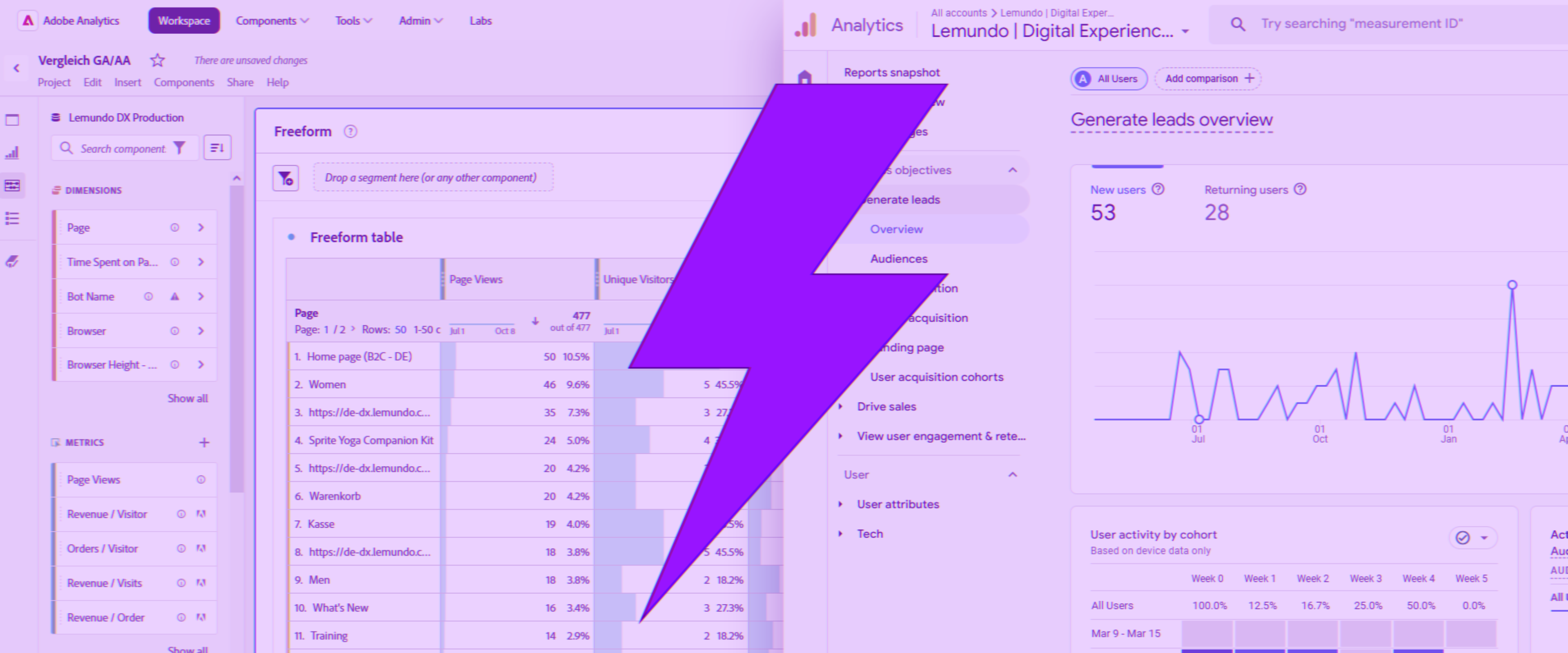
Task: Open the Tools dropdown menu
Action: click(353, 21)
